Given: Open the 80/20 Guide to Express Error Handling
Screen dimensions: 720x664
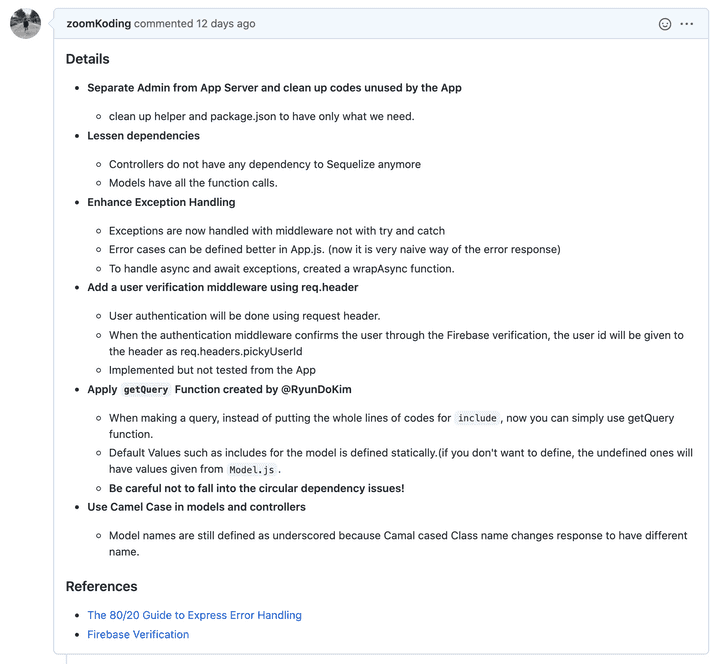Looking at the screenshot, I should point(194,615).
